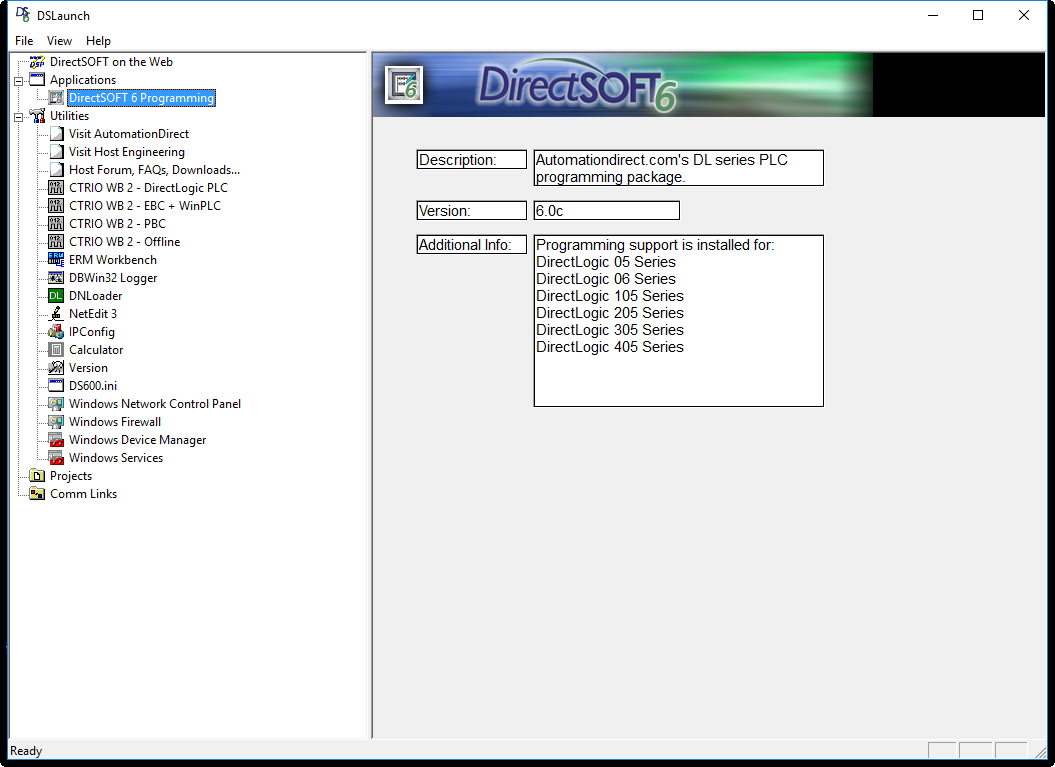Image resolution: width=1055 pixels, height=767 pixels.
Task: Select the Applications label
Action: 83,79
